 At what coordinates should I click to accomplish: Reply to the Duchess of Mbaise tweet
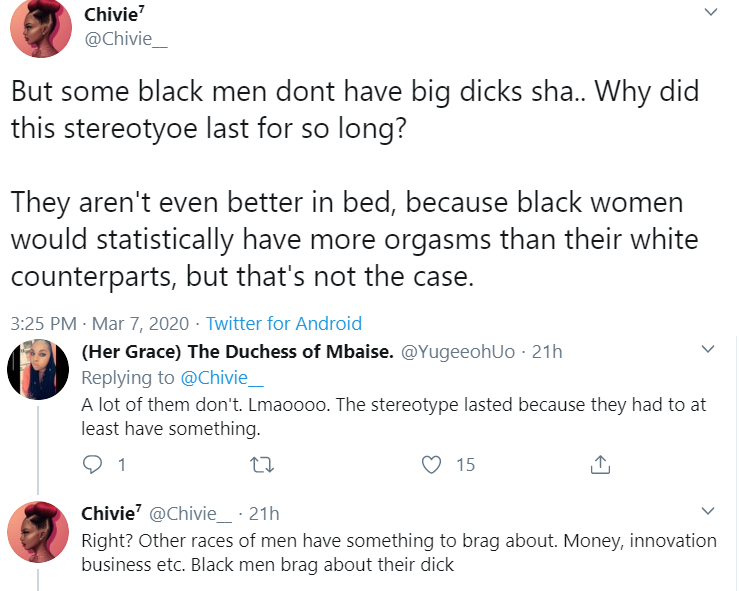pos(93,464)
